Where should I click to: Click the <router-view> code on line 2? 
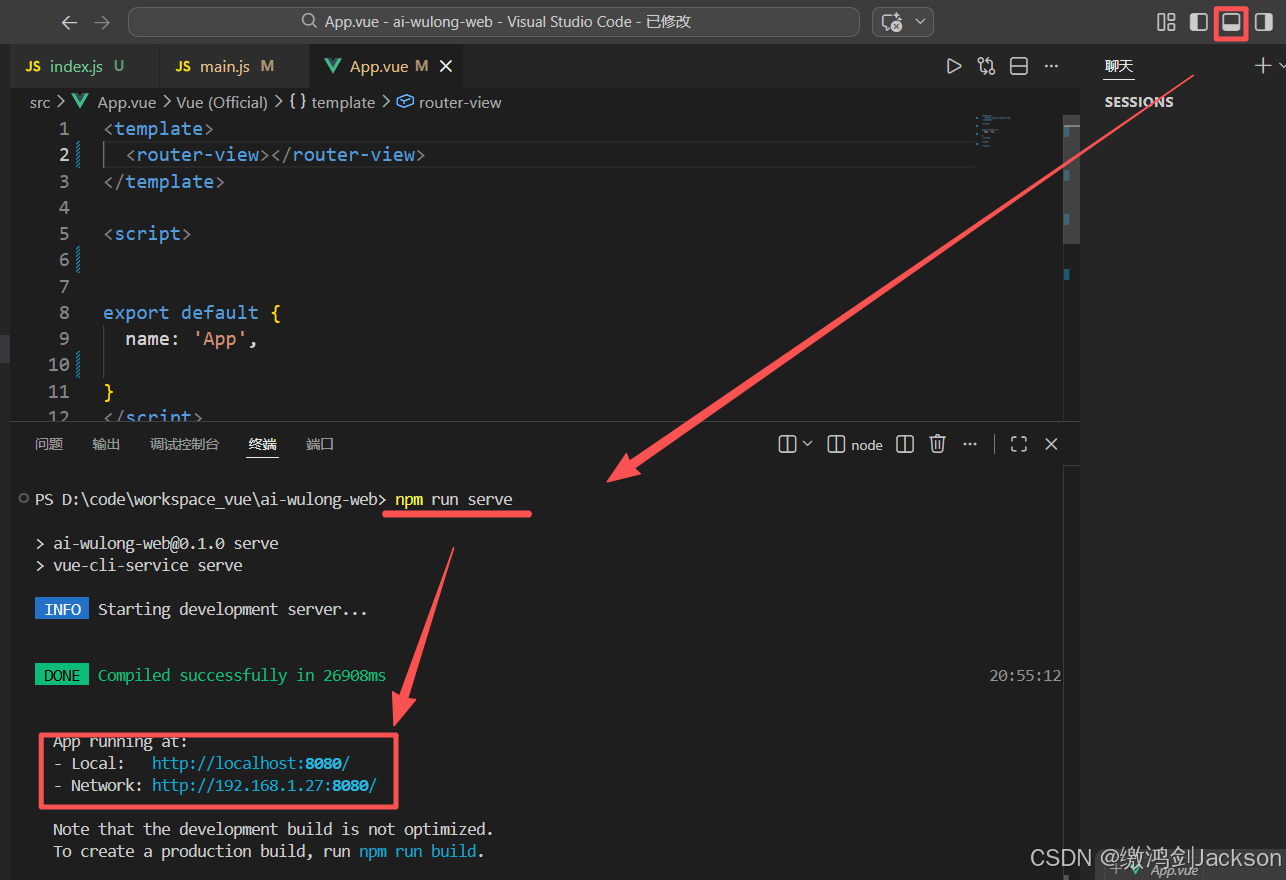(276, 155)
